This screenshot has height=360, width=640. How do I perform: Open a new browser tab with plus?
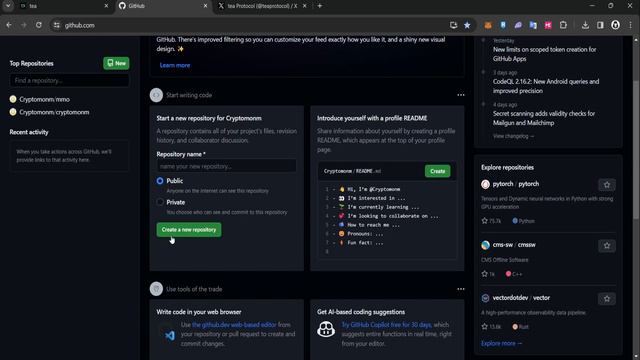click(x=320, y=6)
